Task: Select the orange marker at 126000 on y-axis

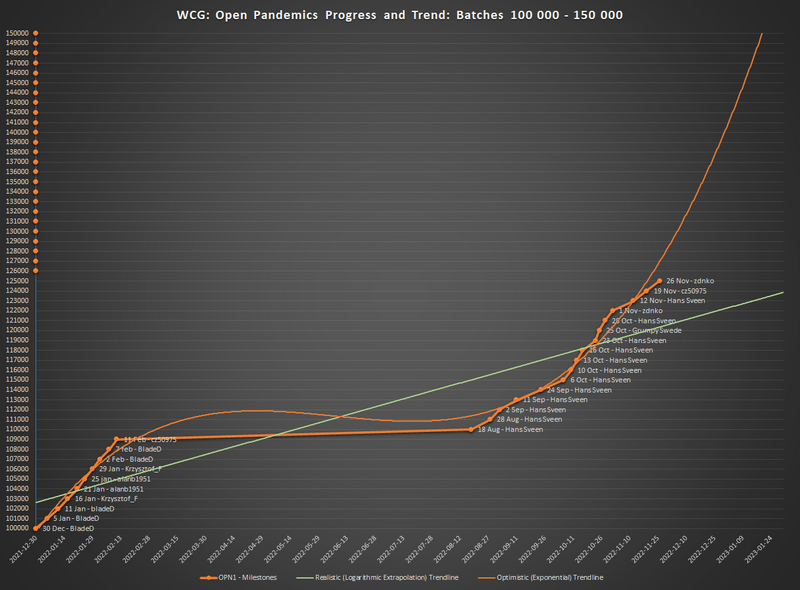Action: 36,271
